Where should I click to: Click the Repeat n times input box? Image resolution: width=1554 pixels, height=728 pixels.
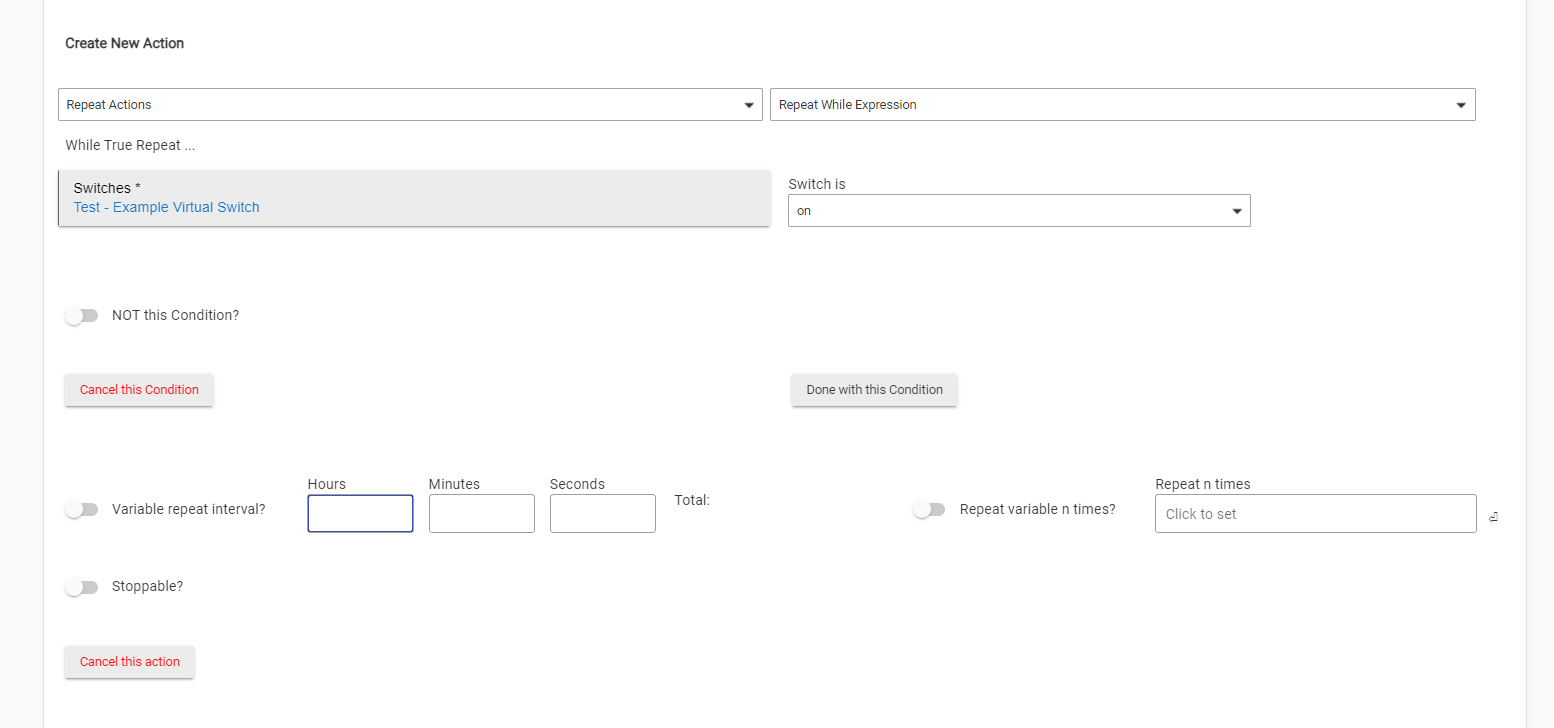coord(1314,514)
